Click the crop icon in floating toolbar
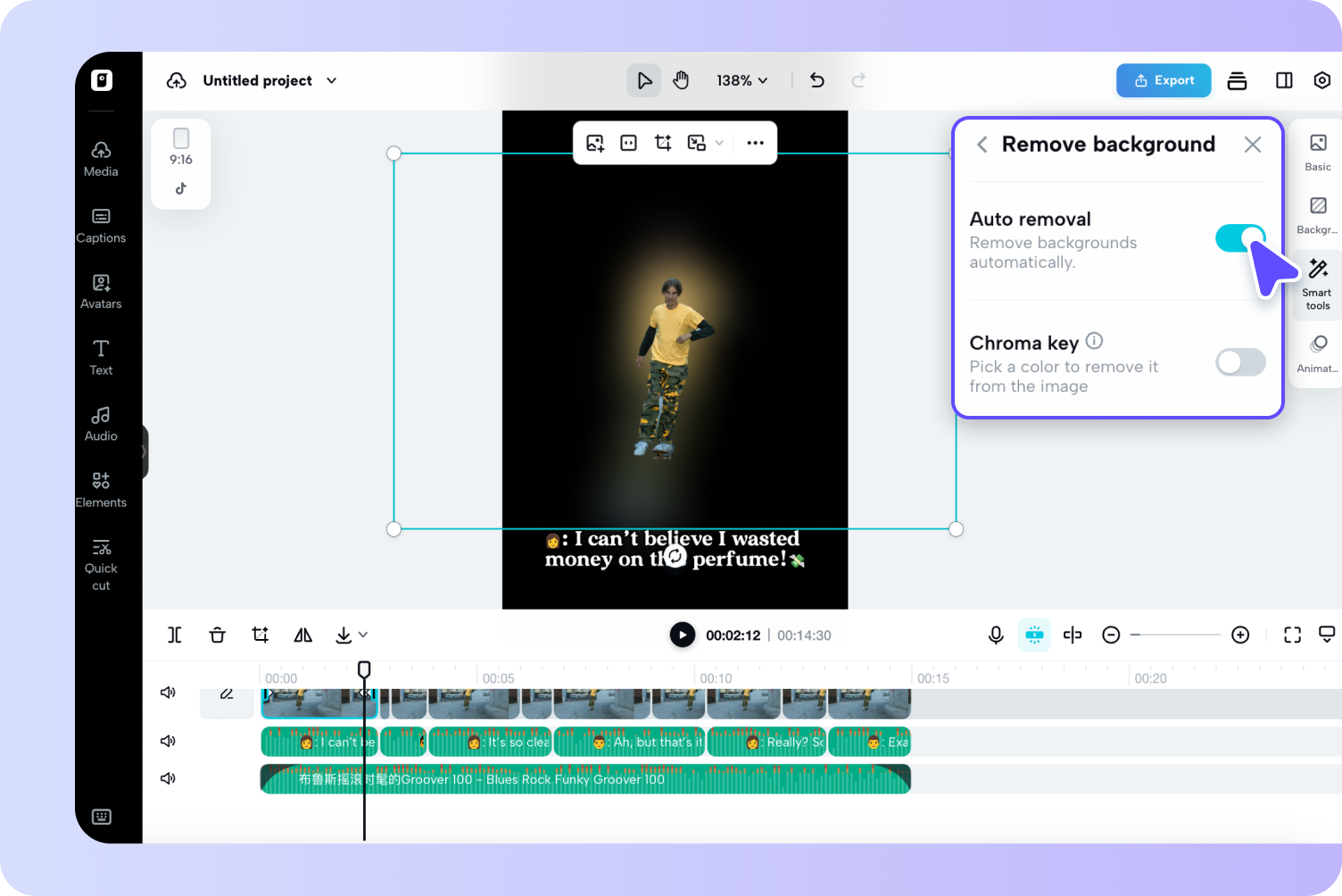Viewport: 1342px width, 896px height. (663, 143)
